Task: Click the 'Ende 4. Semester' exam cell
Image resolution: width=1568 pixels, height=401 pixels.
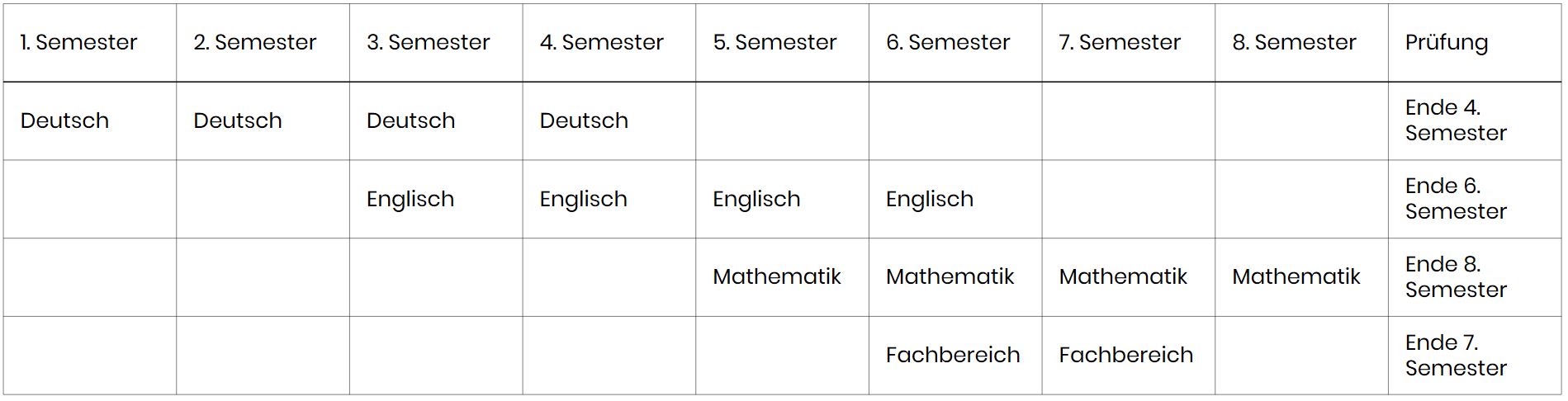Action: (1456, 120)
